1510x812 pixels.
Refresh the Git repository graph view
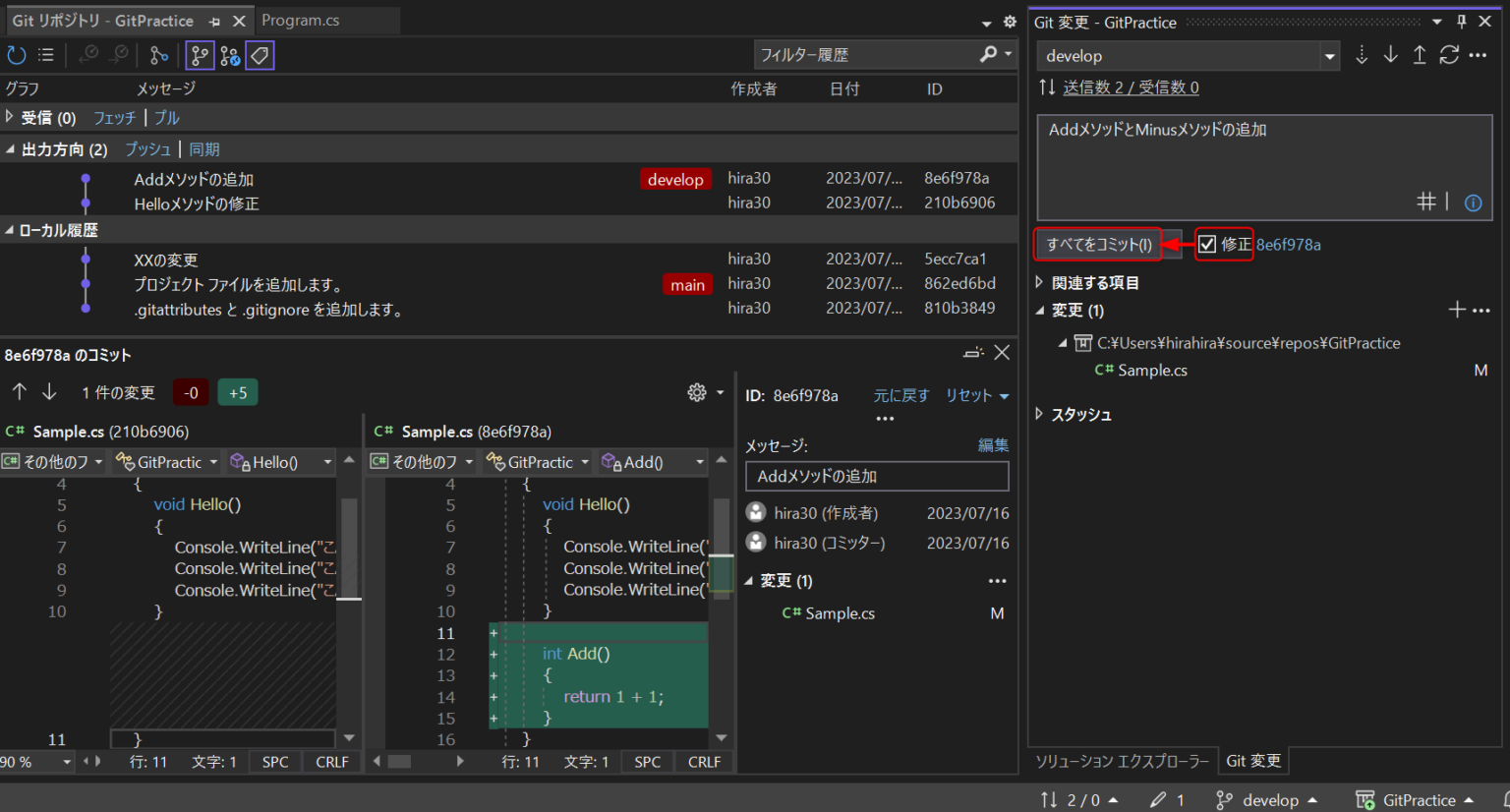[x=17, y=55]
